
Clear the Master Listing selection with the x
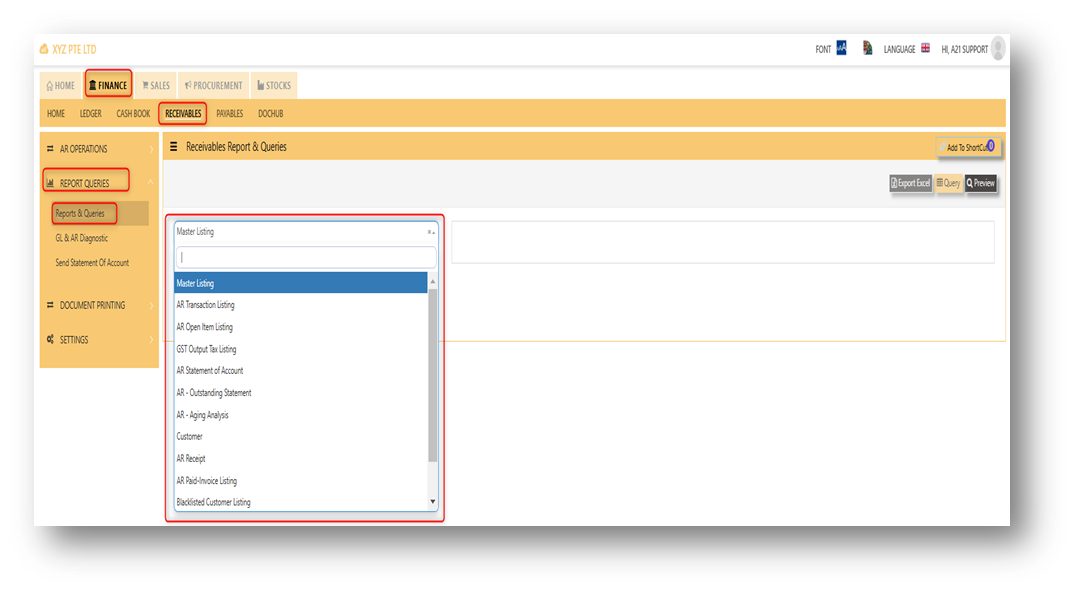pyautogui.click(x=429, y=232)
